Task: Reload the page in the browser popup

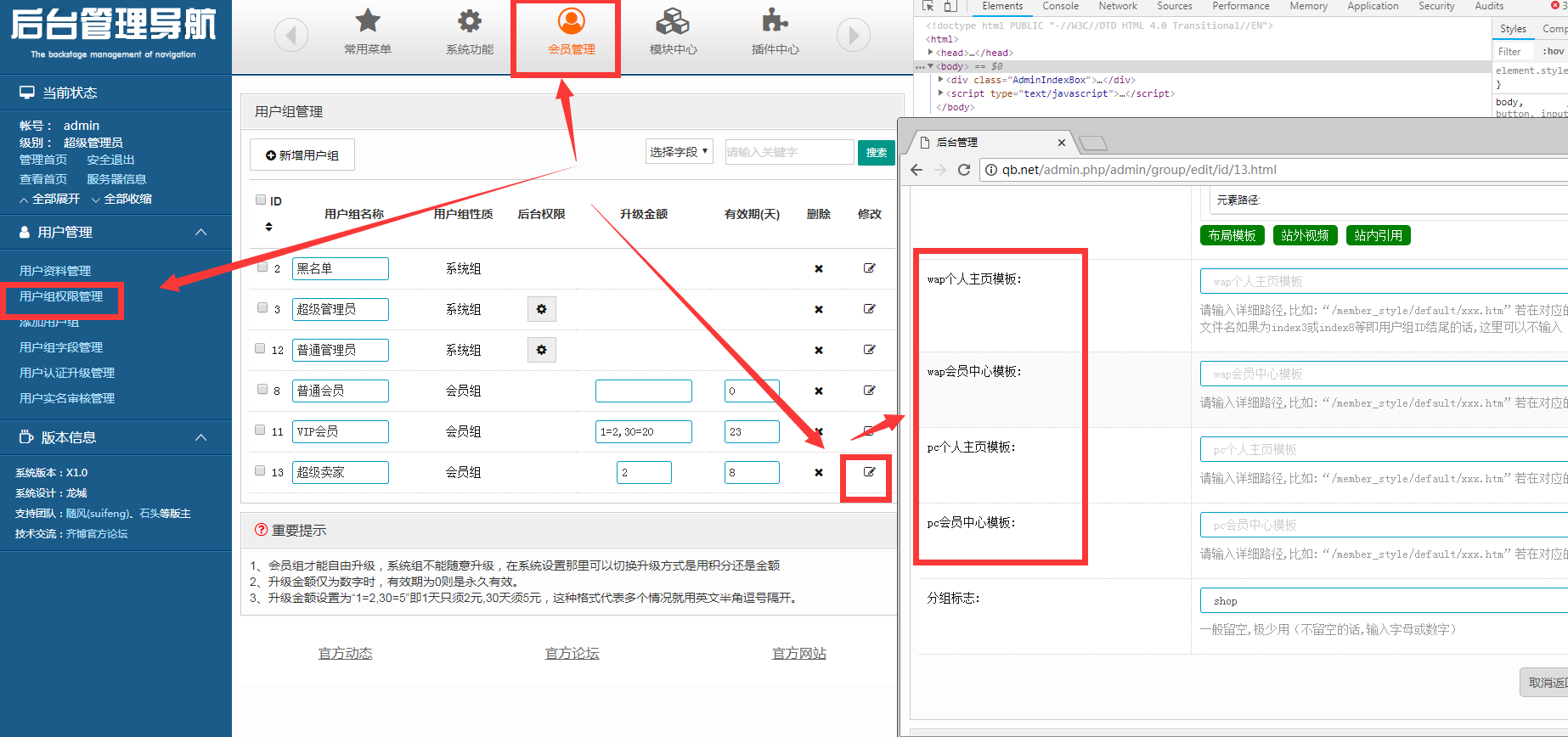Action: pyautogui.click(x=964, y=170)
